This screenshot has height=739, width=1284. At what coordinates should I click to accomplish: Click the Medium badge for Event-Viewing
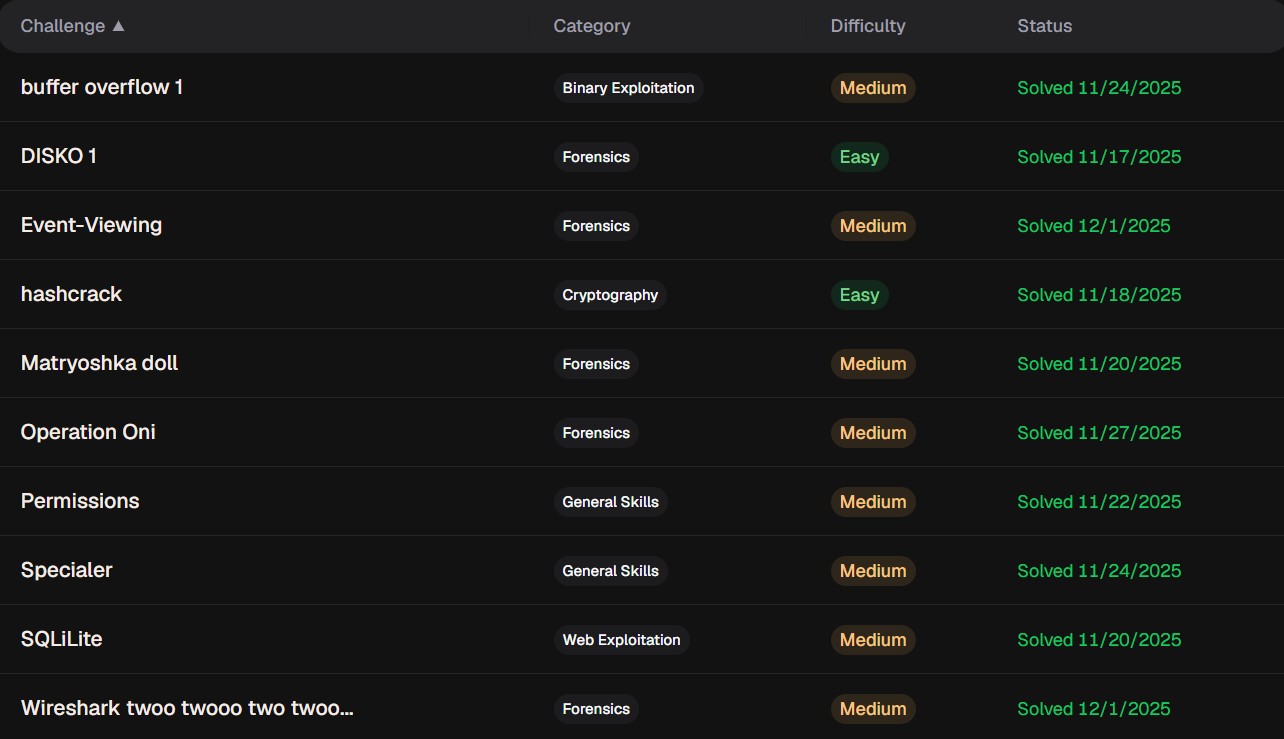[x=873, y=226]
